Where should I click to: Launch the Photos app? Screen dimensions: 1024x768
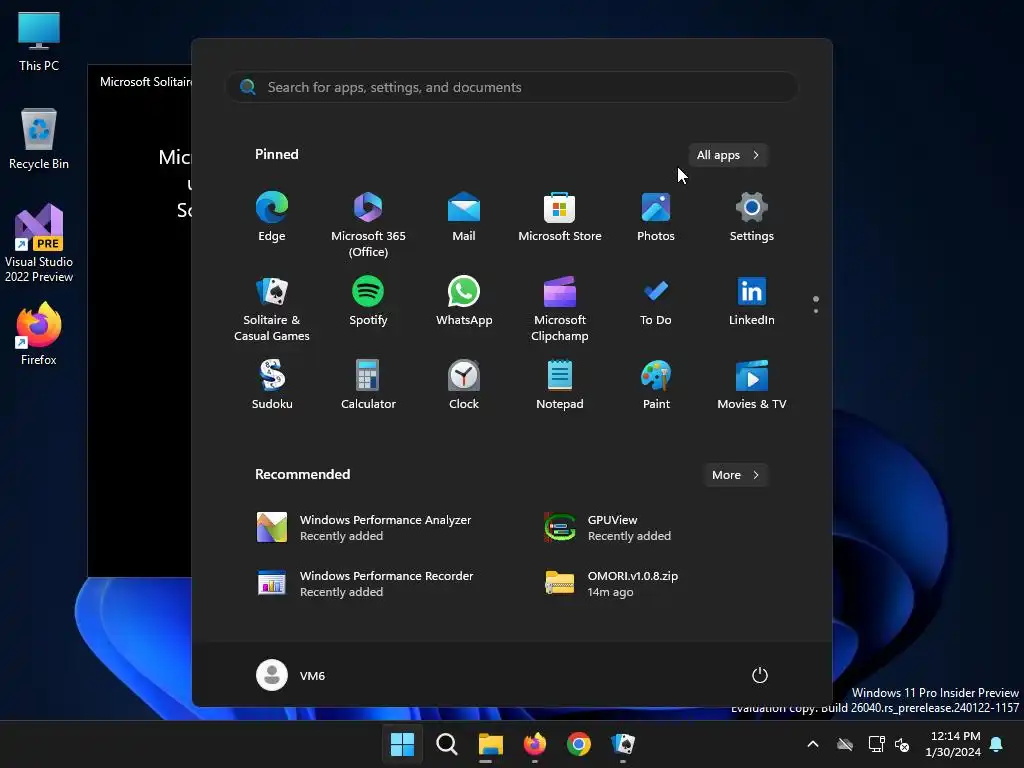pos(656,217)
